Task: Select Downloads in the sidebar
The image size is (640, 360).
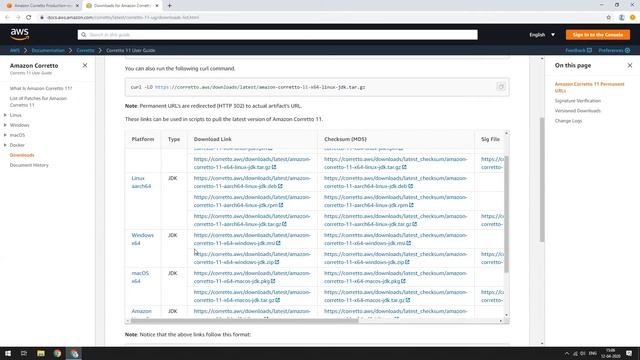Action: (x=22, y=155)
